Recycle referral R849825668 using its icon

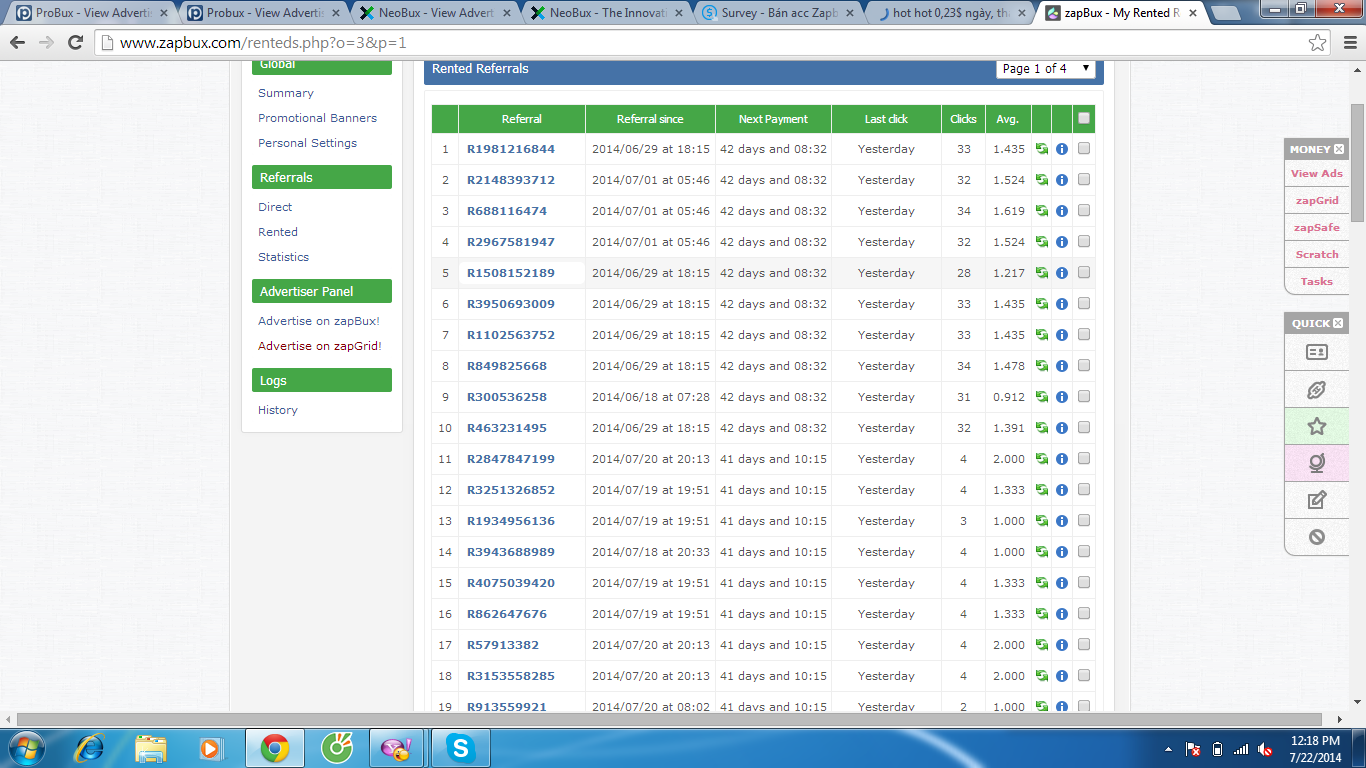1042,366
